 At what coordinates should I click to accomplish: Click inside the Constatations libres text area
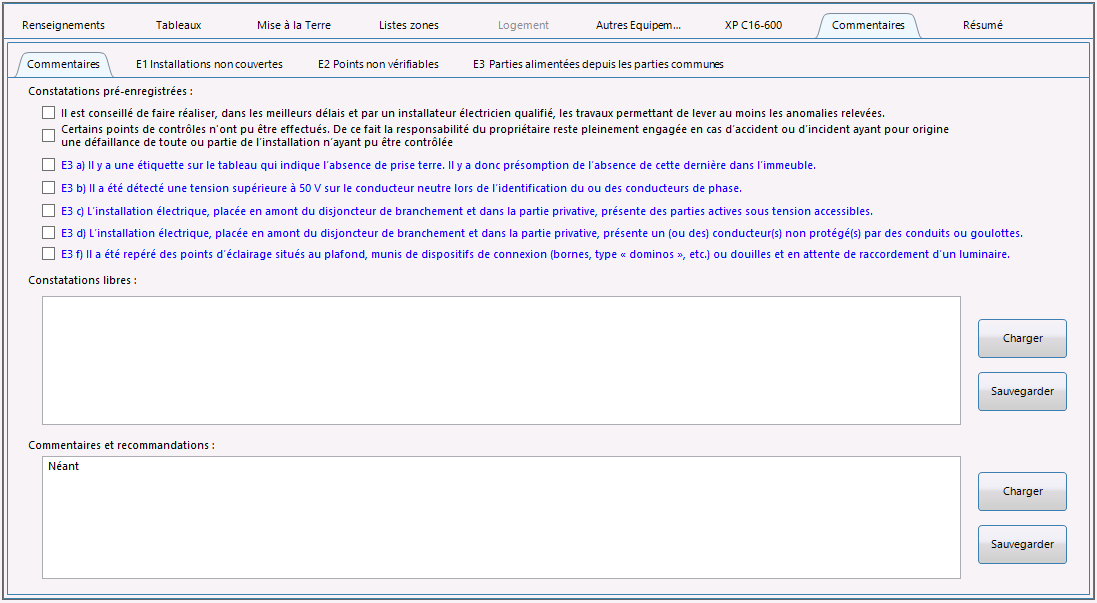(500, 360)
